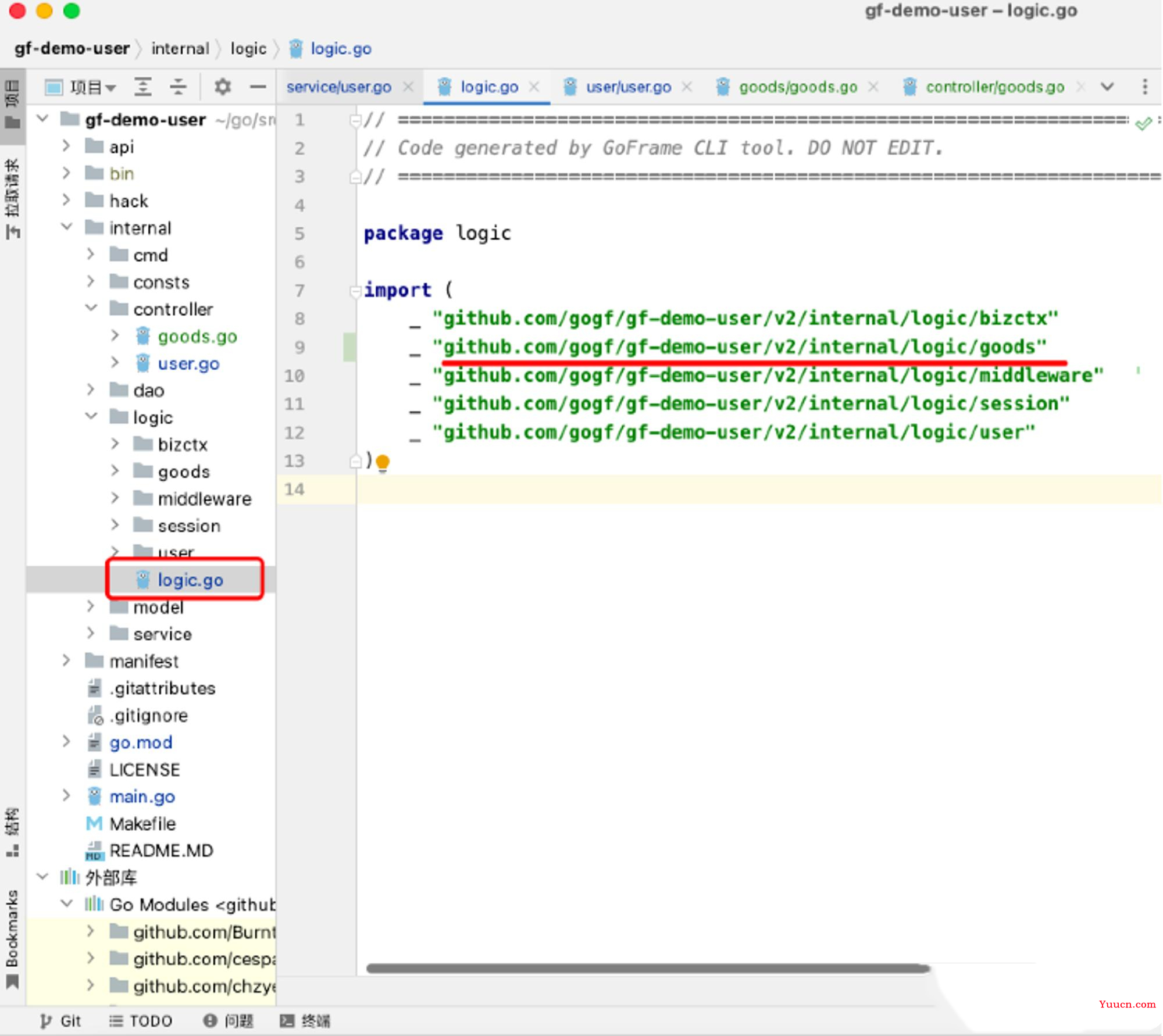Viewport: 1163px width, 1036px height.
Task: Fold the header comment on line 1
Action: pos(355,120)
